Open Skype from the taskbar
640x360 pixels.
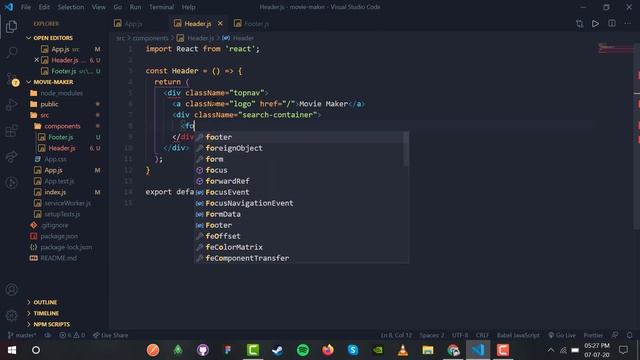353,350
